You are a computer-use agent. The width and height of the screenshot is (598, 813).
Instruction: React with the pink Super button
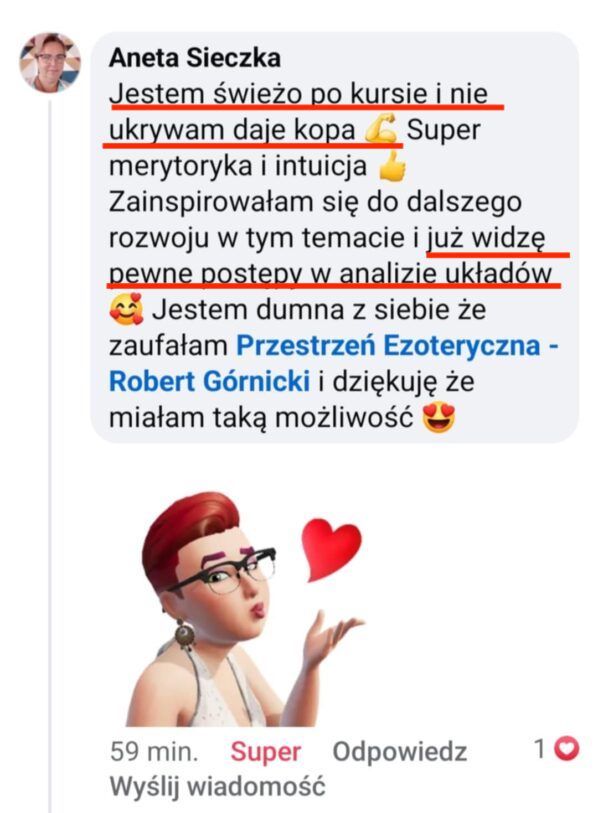pyautogui.click(x=266, y=751)
